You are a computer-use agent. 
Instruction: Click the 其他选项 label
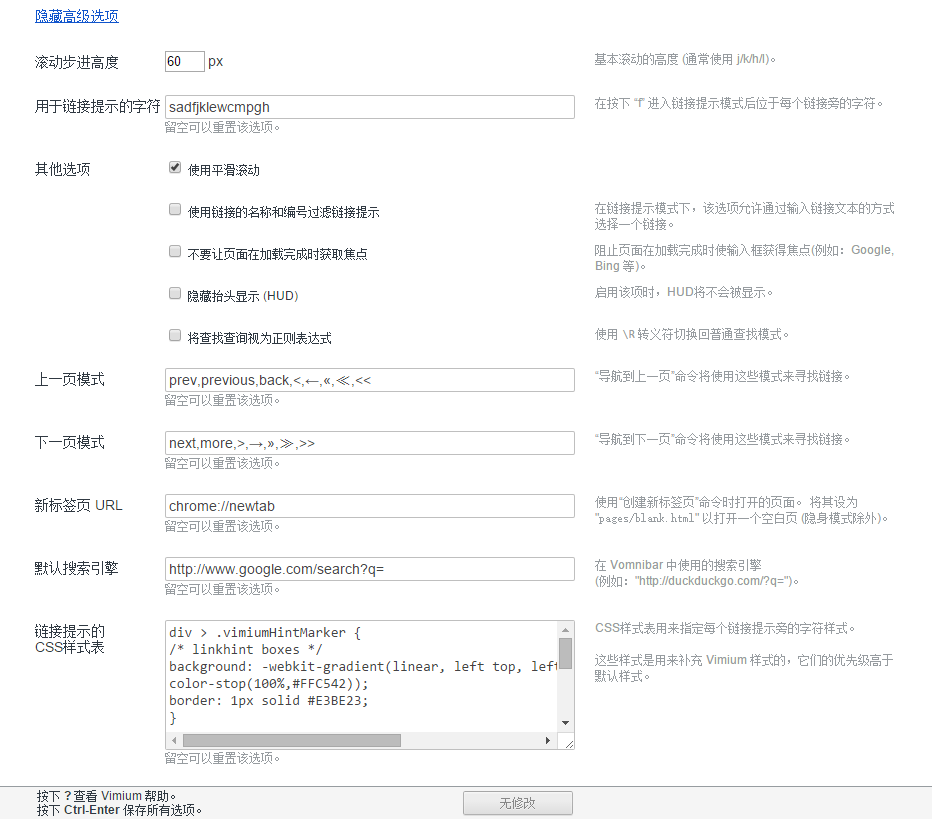pos(62,169)
